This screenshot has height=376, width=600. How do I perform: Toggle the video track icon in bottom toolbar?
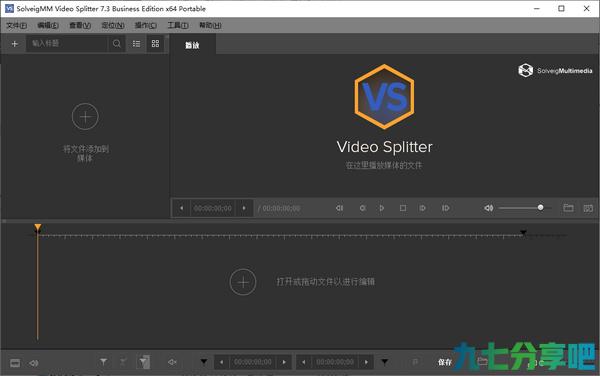(x=15, y=363)
